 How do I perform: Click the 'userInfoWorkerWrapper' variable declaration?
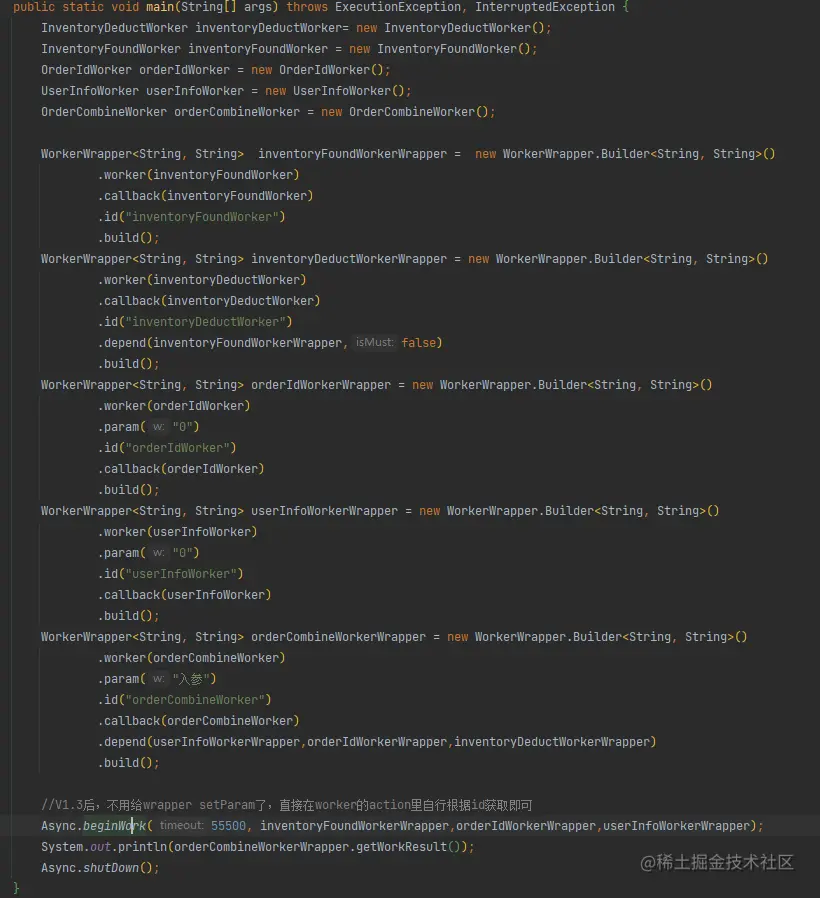324,511
